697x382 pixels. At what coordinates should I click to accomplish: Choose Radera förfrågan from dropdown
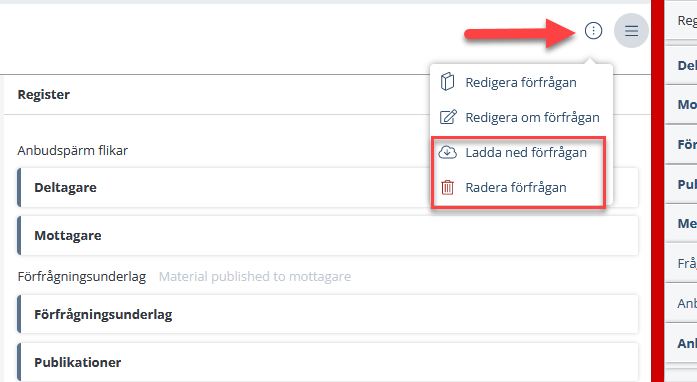tap(516, 188)
